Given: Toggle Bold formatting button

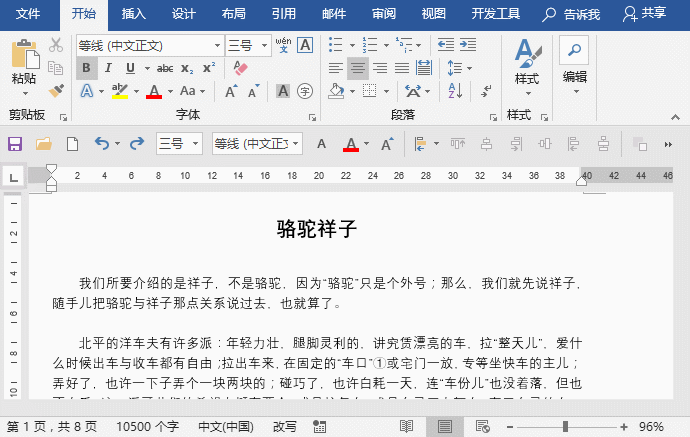Looking at the screenshot, I should coord(87,68).
